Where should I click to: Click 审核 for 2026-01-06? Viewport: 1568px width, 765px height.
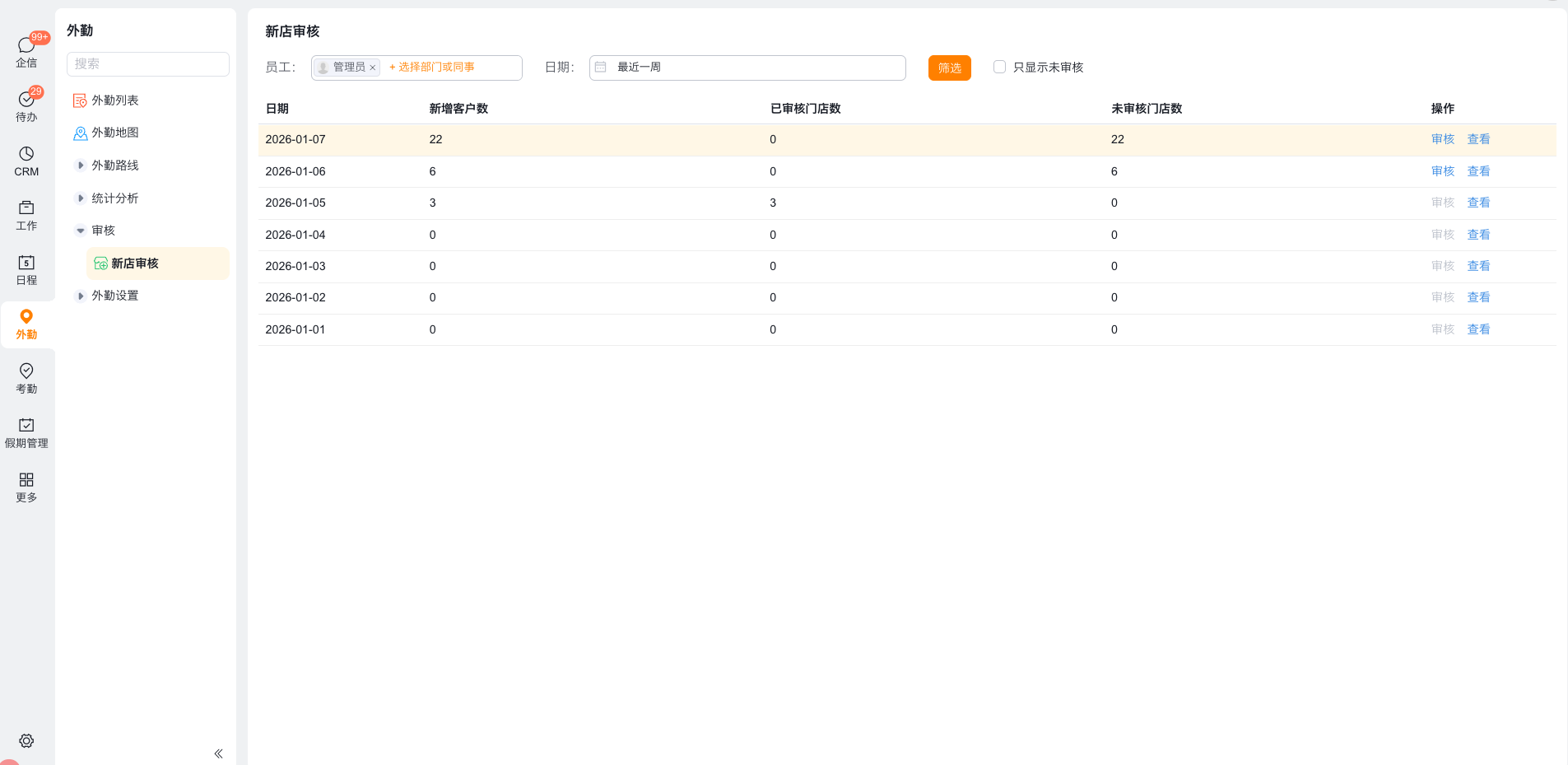1443,171
